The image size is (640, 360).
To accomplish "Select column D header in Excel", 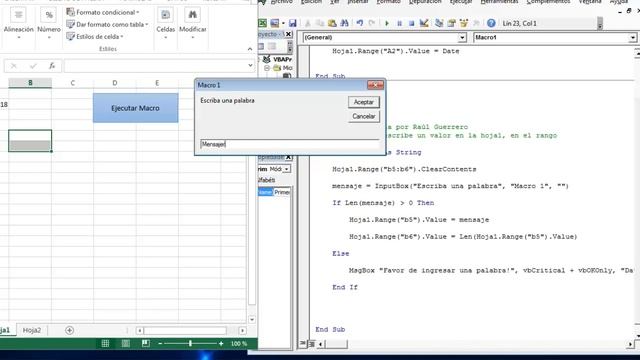I will [x=115, y=83].
